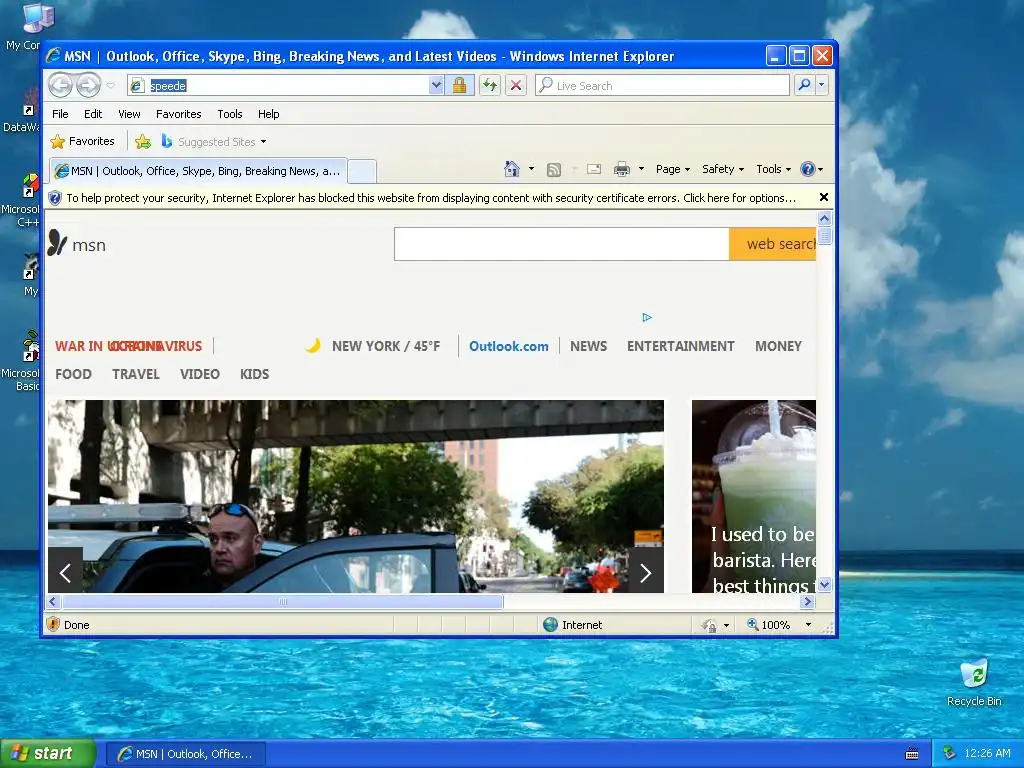The image size is (1024, 768).
Task: Open the Home button dropdown arrow
Action: pos(531,169)
